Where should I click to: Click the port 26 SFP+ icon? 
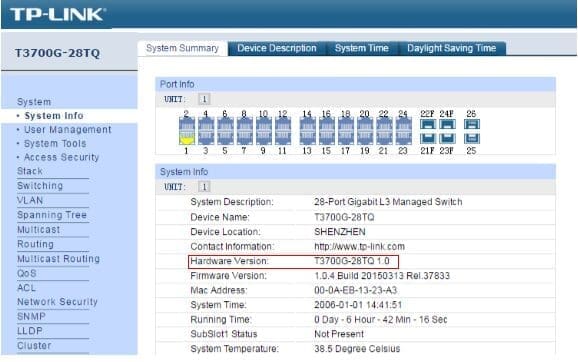tap(472, 124)
